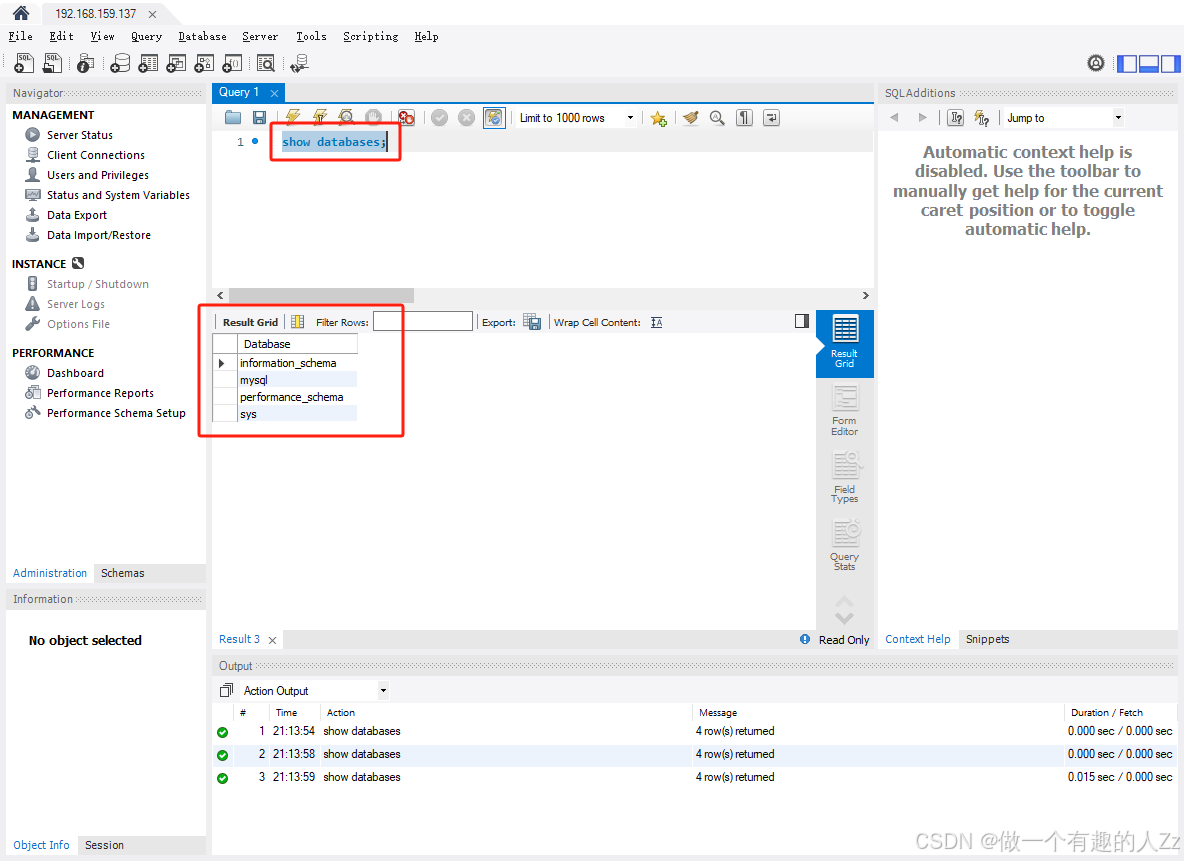Execute statement under cursor icon
1184x861 pixels.
[320, 117]
